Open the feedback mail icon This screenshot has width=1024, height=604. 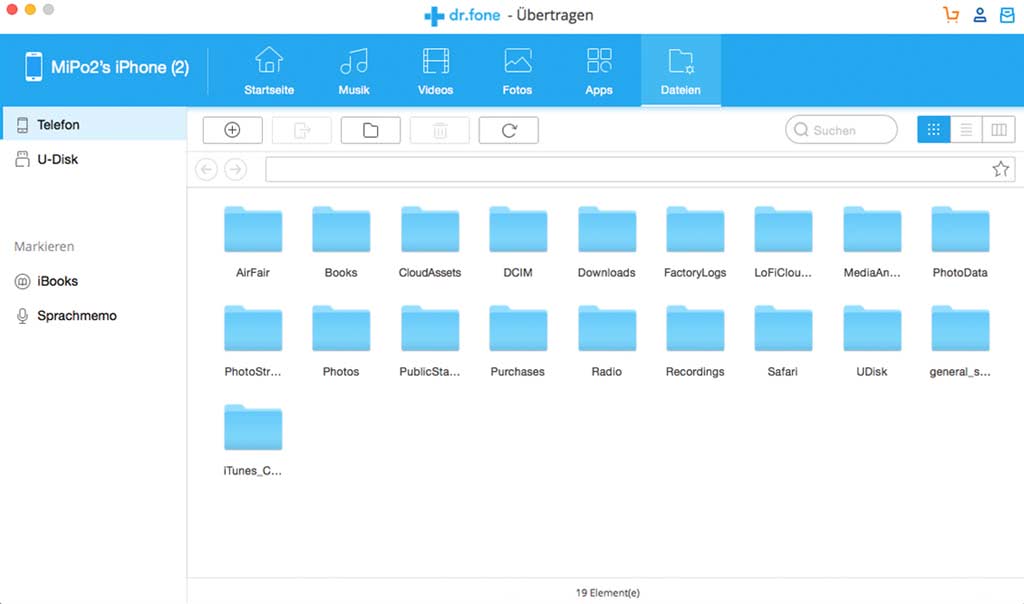1006,14
